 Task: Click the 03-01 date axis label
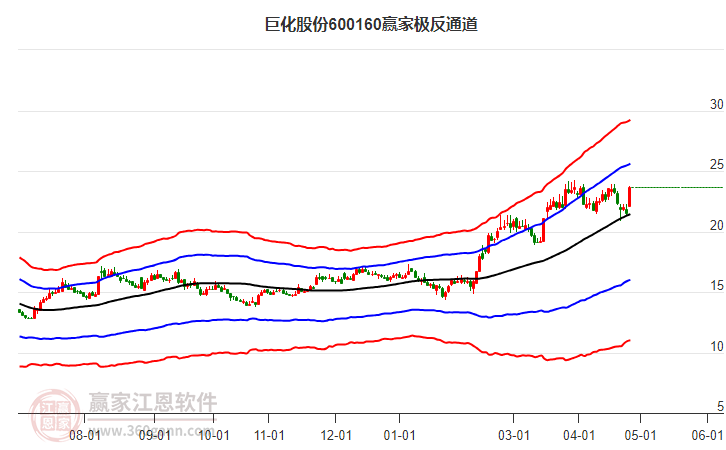pos(514,436)
